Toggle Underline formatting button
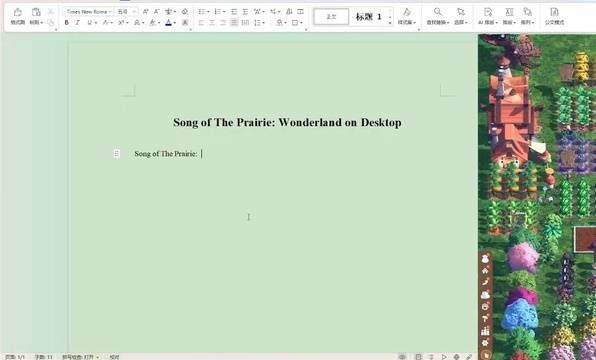Screen dimensions: 596x360 tap(90, 23)
